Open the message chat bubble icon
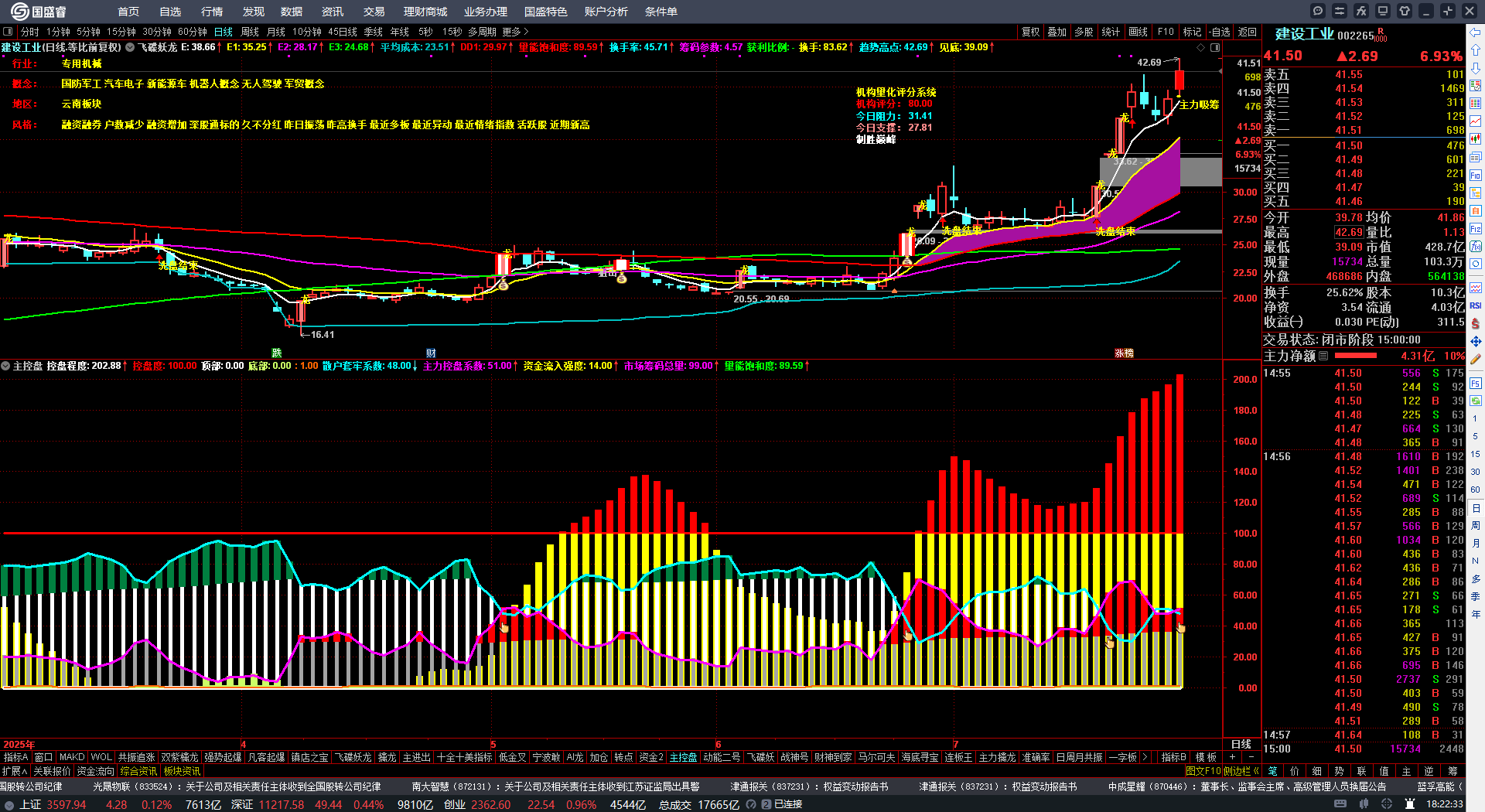Screen dimensions: 1485x812 (1318, 11)
